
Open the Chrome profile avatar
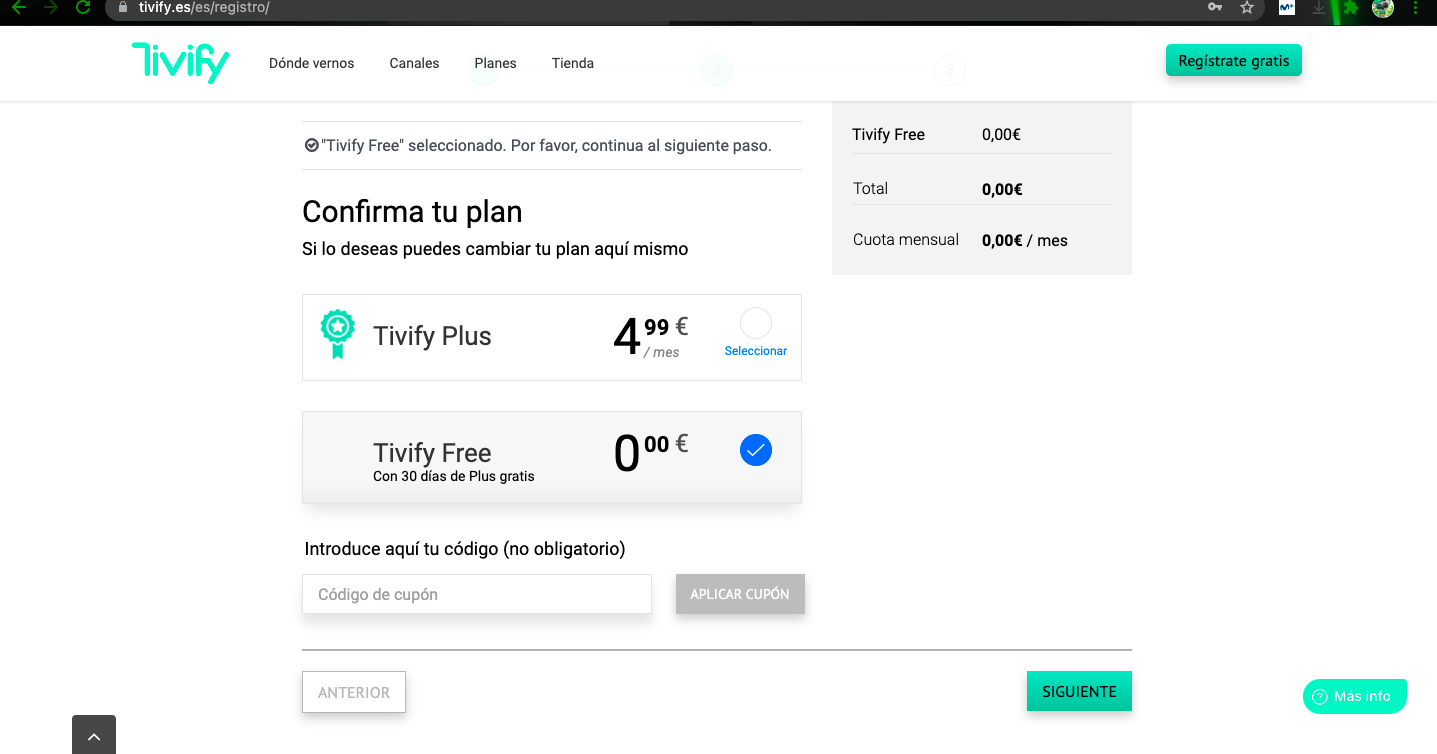(x=1383, y=7)
